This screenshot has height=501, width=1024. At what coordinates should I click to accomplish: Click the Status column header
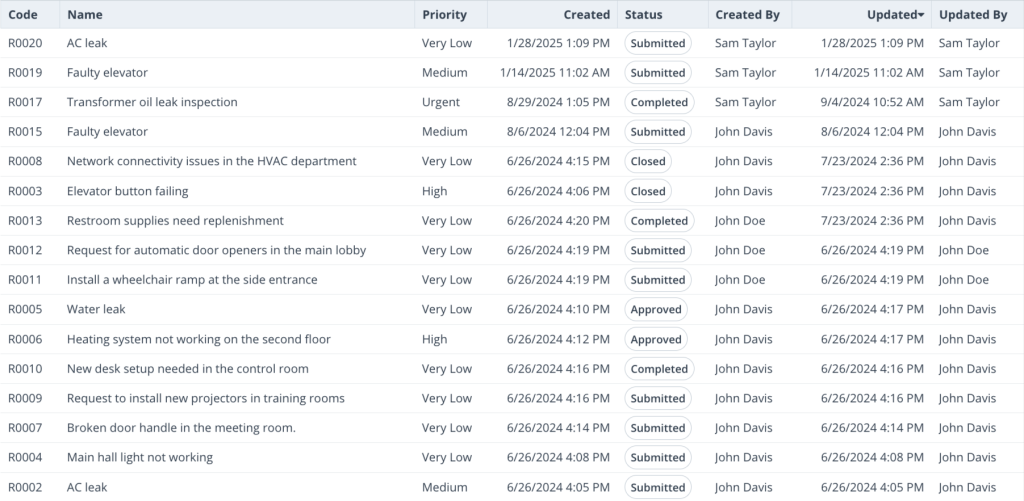pos(643,15)
